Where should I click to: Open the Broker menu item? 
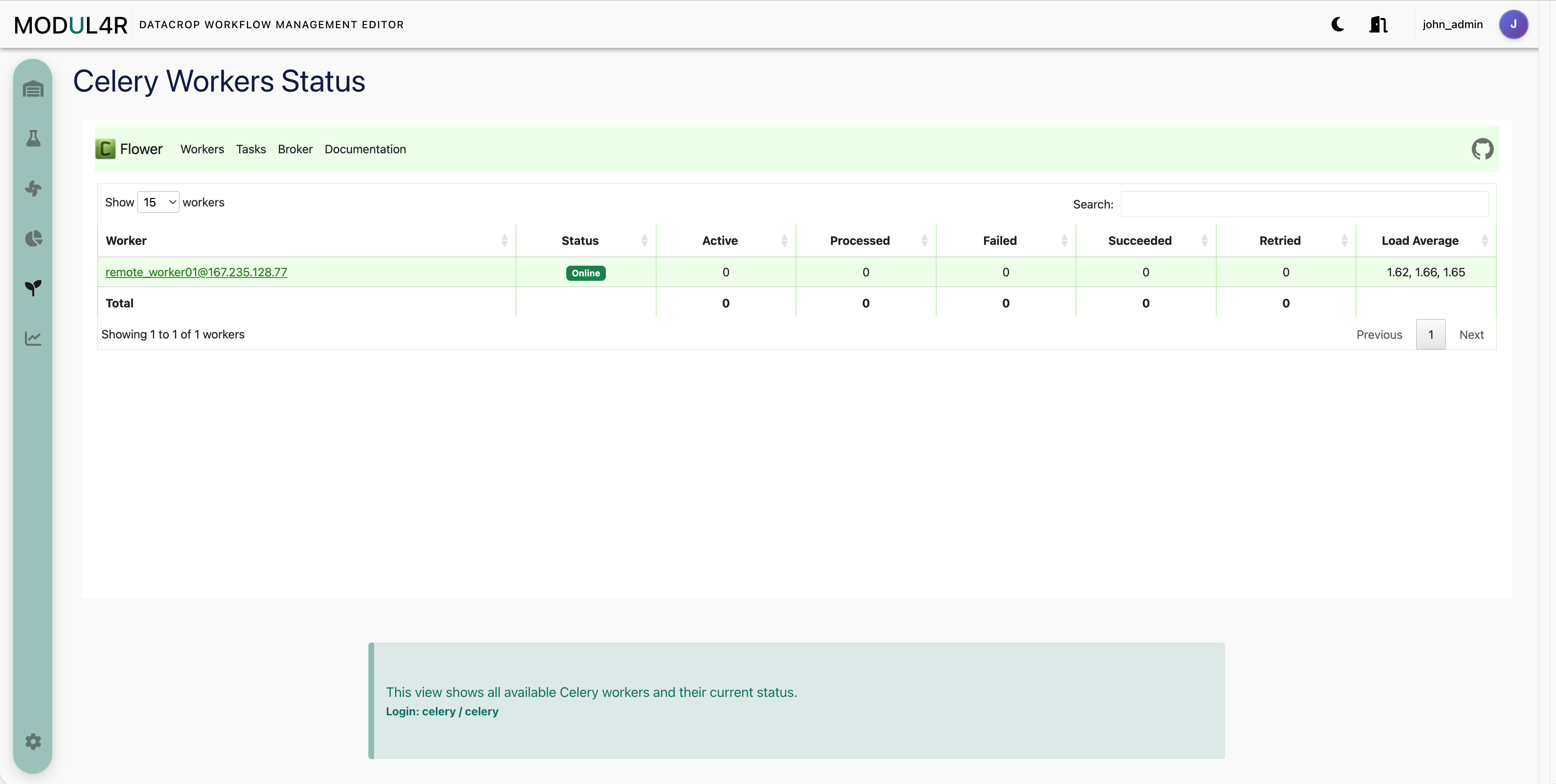pyautogui.click(x=295, y=149)
